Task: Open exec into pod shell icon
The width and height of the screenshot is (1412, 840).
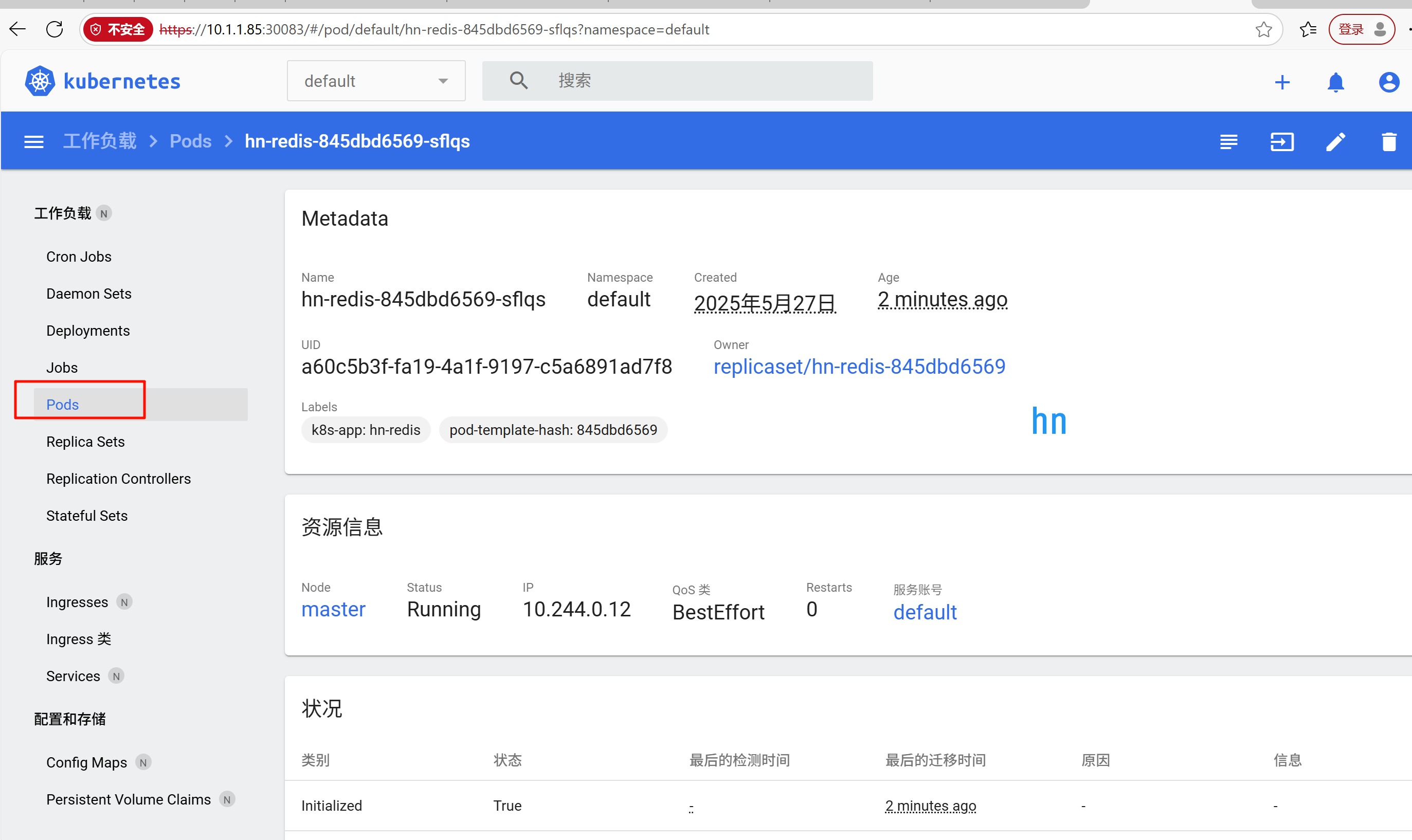Action: [1281, 141]
